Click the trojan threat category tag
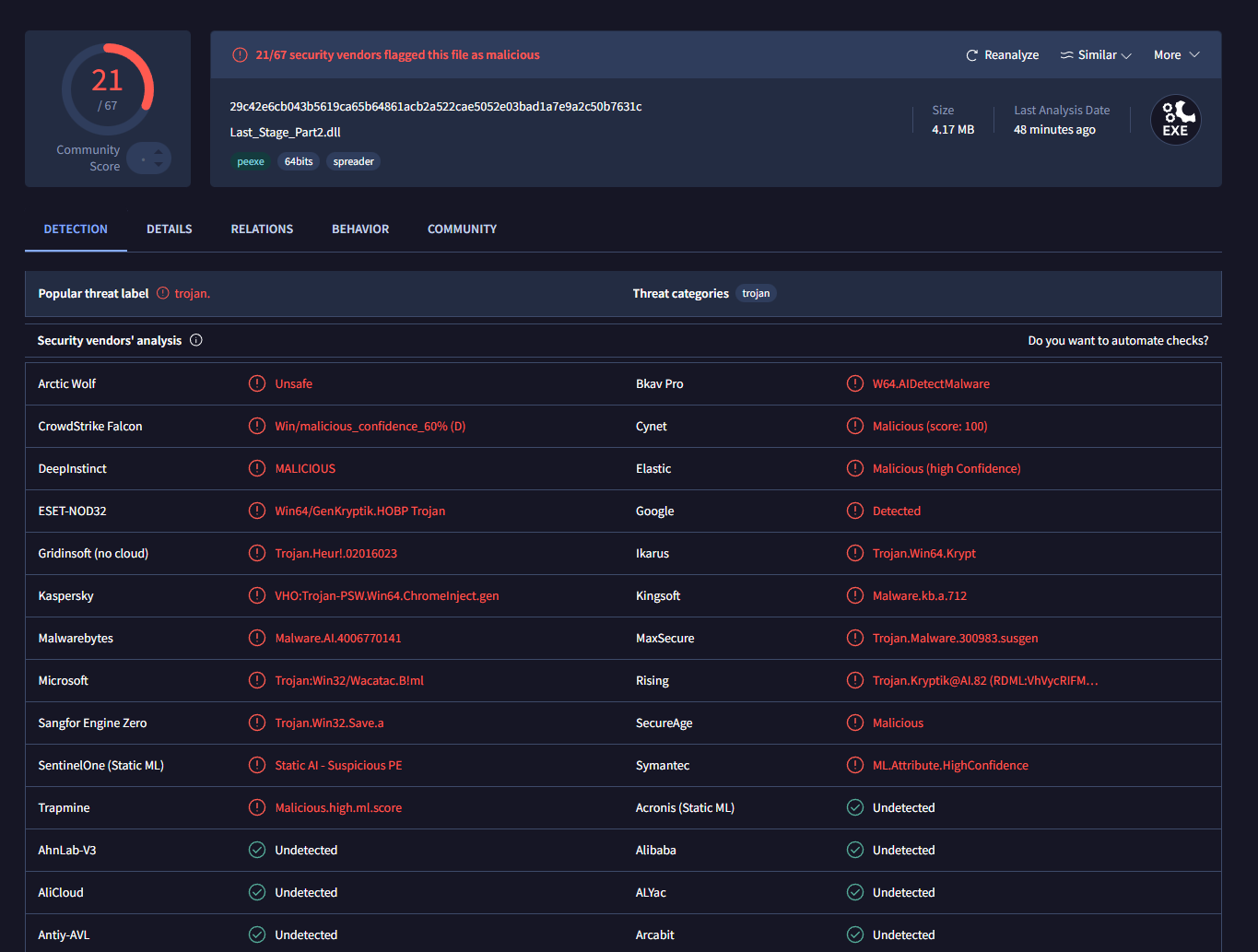This screenshot has height=952, width=1258. (x=756, y=293)
